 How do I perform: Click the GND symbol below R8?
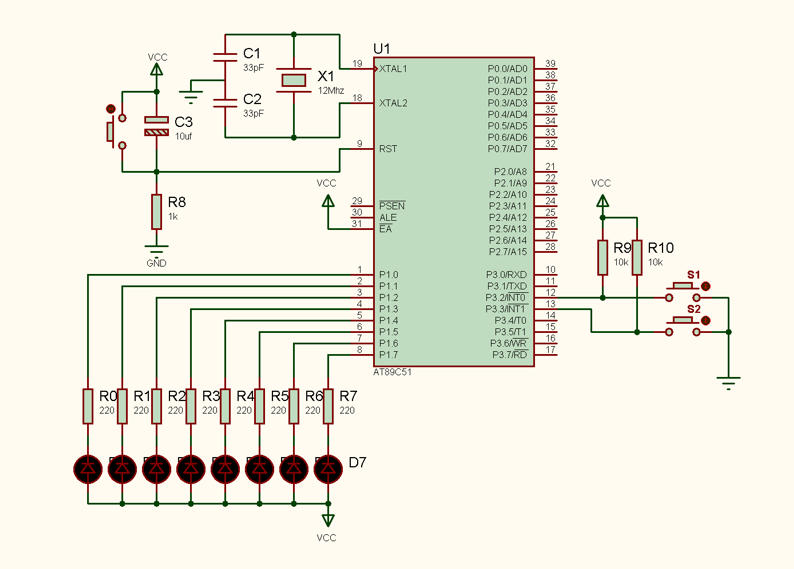(x=156, y=251)
